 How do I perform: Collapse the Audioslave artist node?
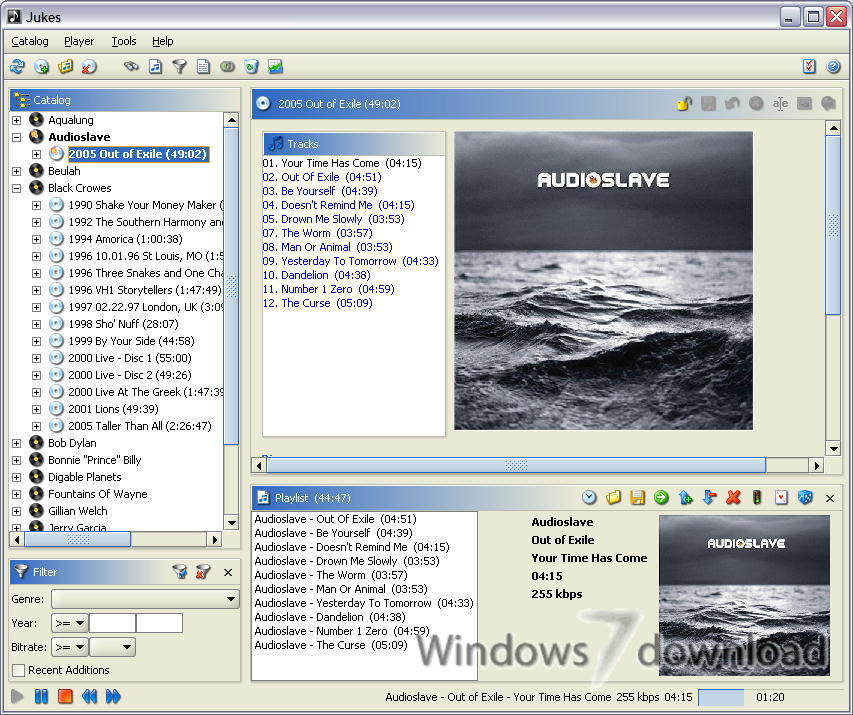[x=17, y=137]
